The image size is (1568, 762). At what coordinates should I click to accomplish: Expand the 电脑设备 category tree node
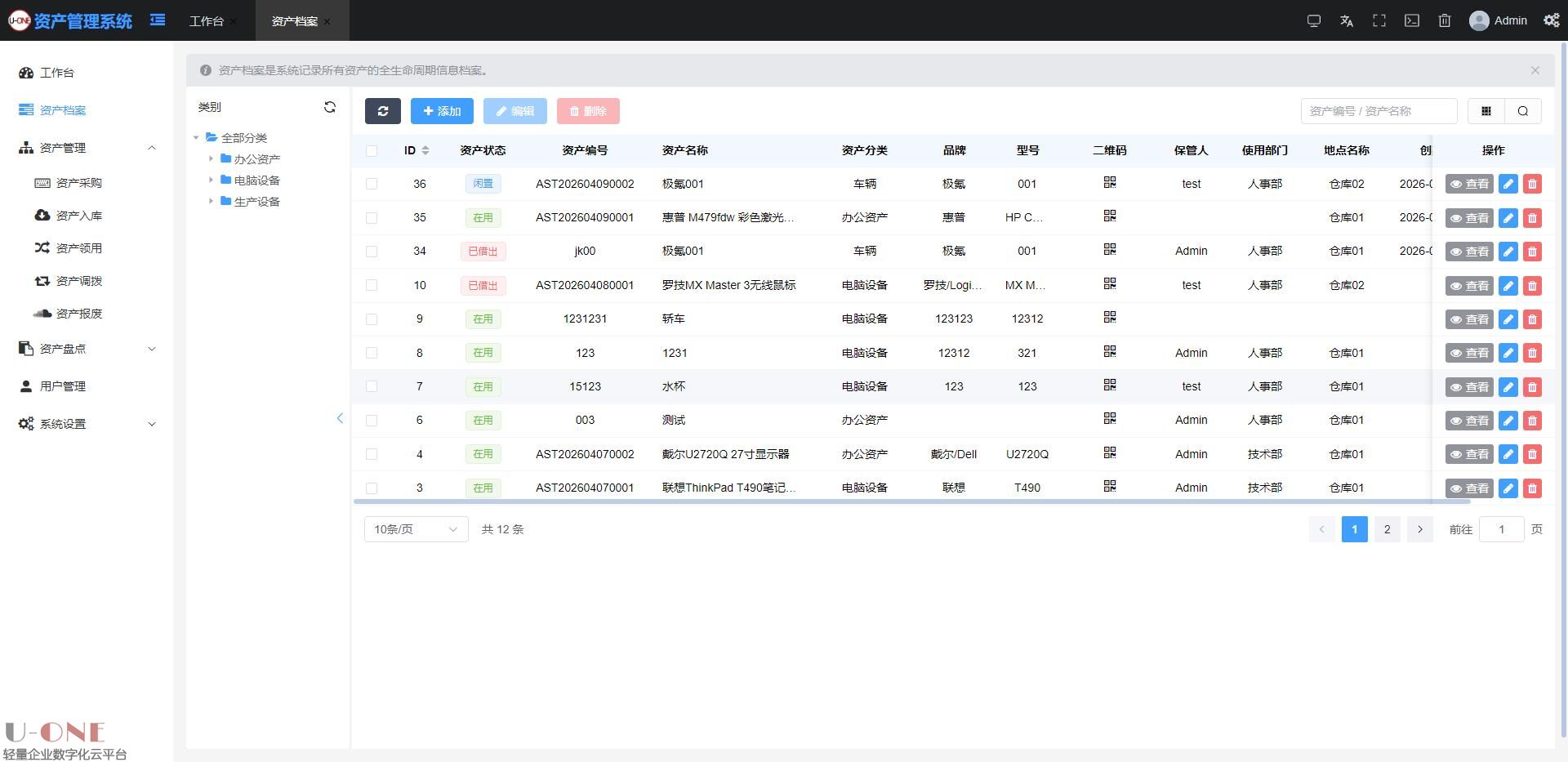tap(211, 180)
